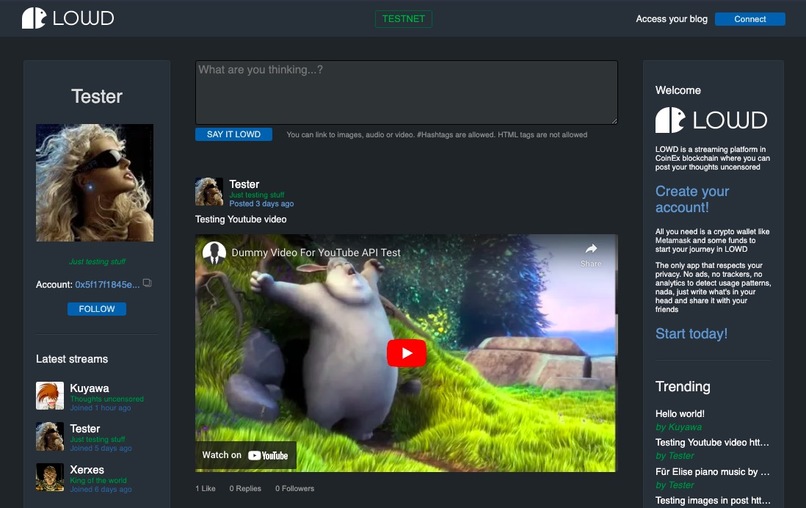Click the 'Access your blog' text

[x=671, y=19]
